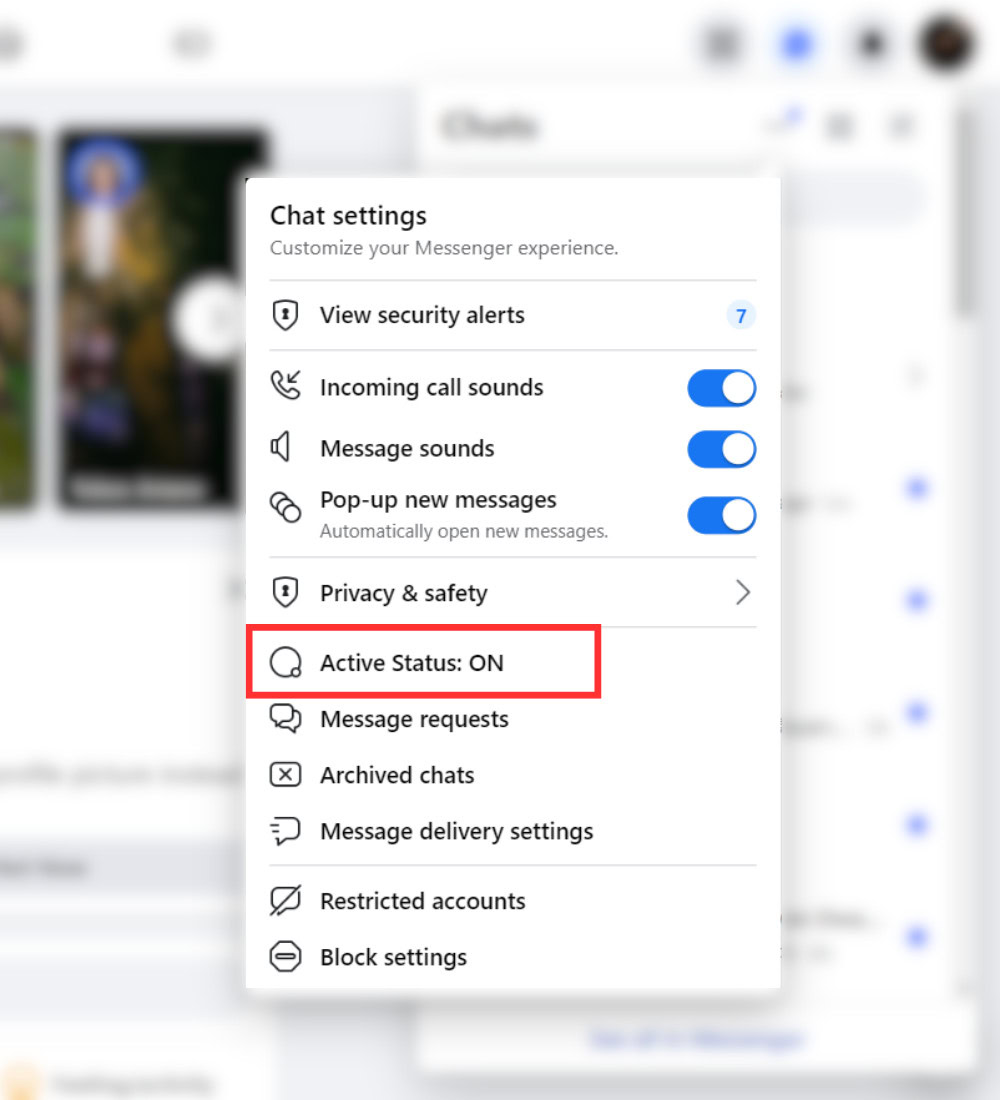Select Active Status: ON option

pyautogui.click(x=423, y=662)
